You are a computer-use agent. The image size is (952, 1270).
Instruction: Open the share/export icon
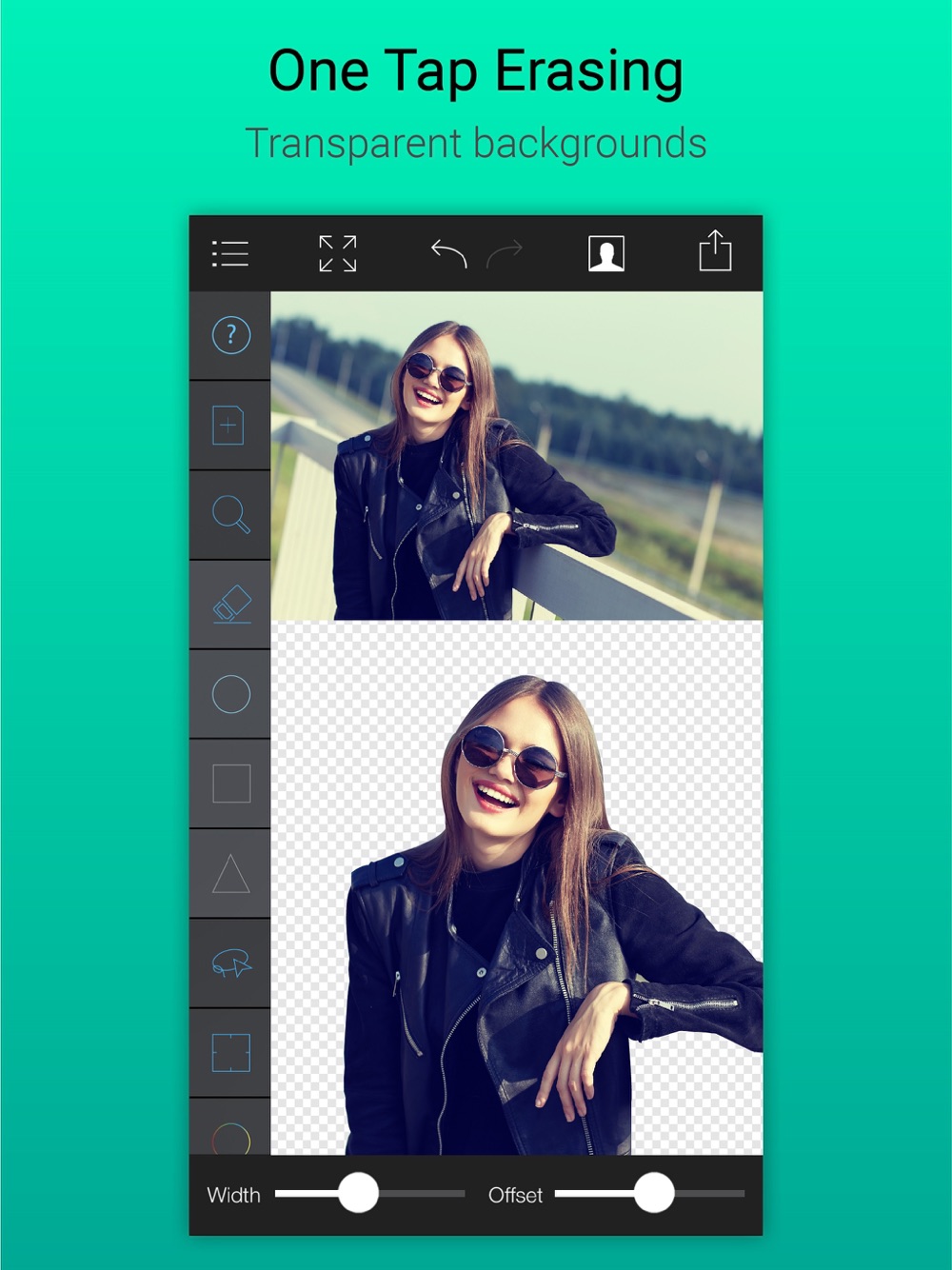pyautogui.click(x=715, y=250)
